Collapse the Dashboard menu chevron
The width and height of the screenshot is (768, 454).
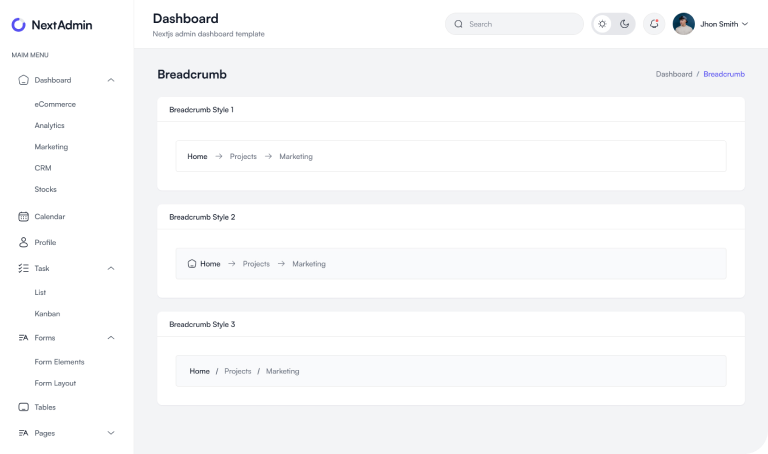111,80
